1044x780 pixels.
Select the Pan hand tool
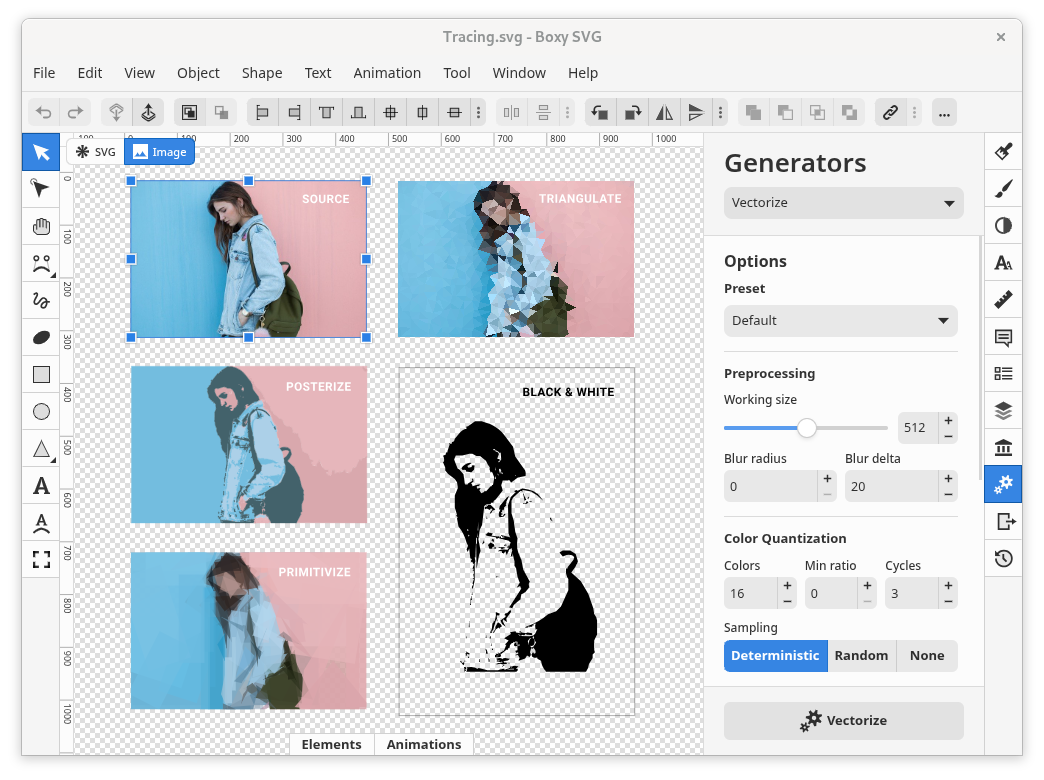pyautogui.click(x=41, y=226)
